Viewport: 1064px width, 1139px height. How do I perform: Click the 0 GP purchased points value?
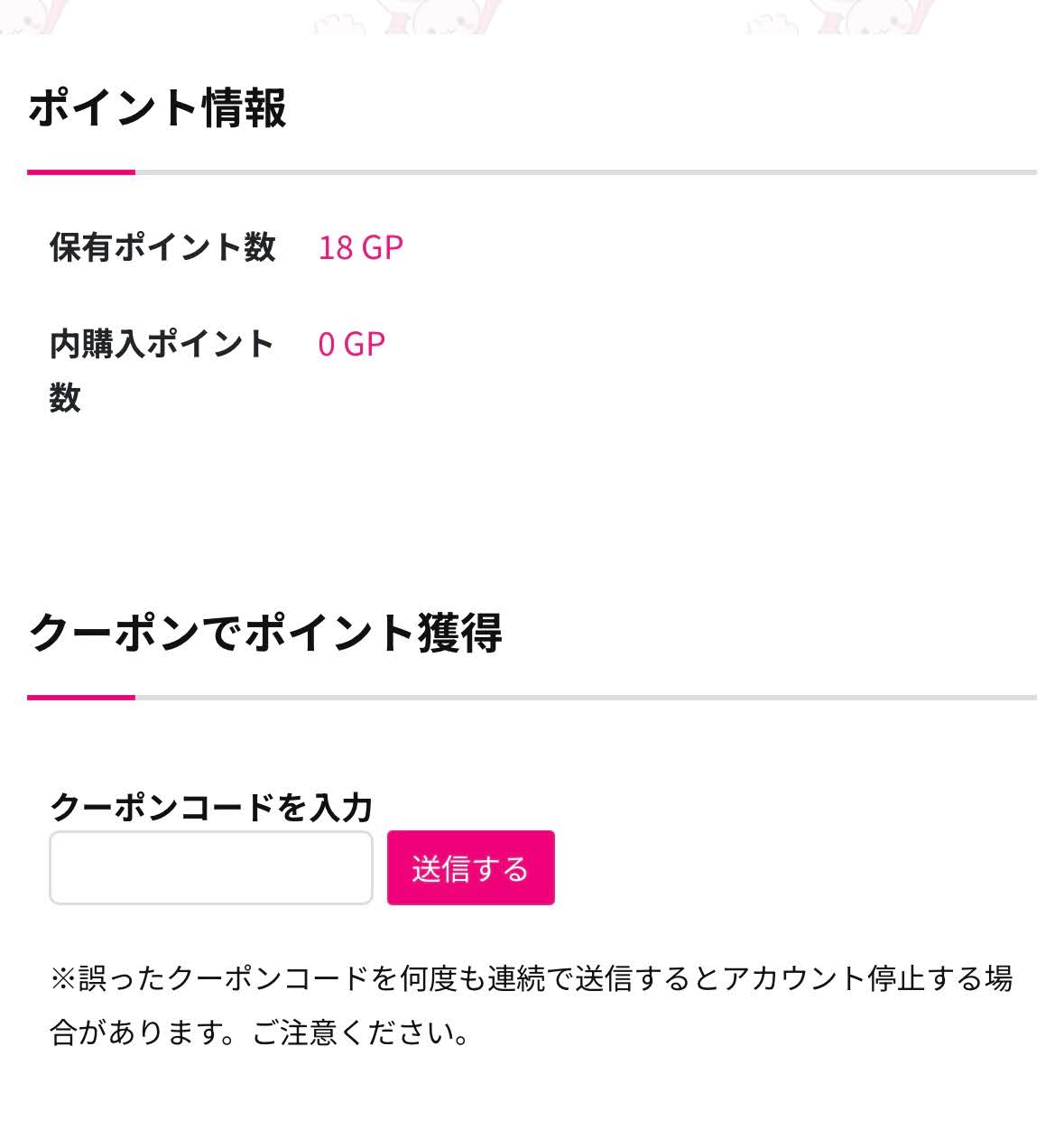point(351,344)
